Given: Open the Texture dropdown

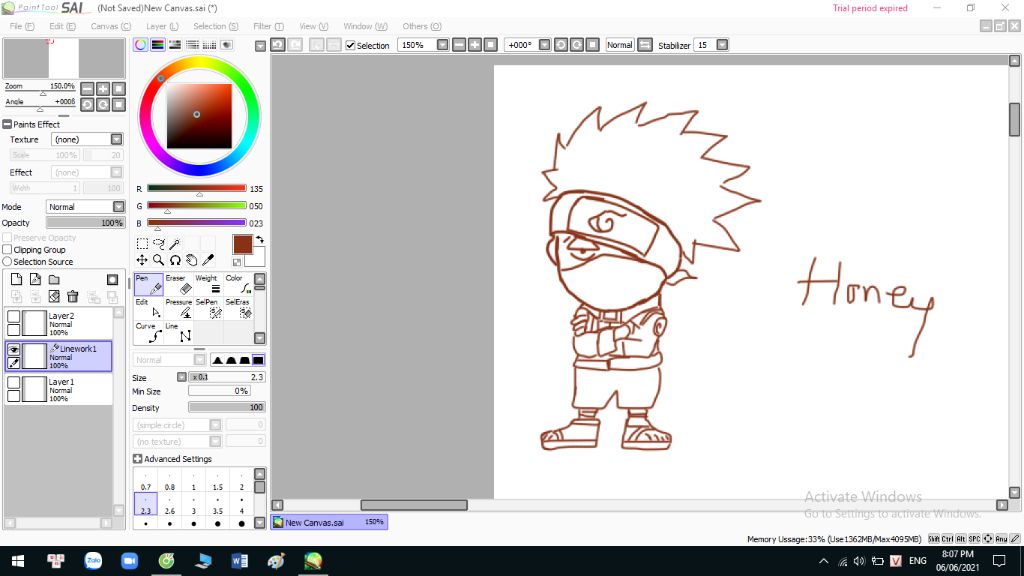Looking at the screenshot, I should (116, 139).
